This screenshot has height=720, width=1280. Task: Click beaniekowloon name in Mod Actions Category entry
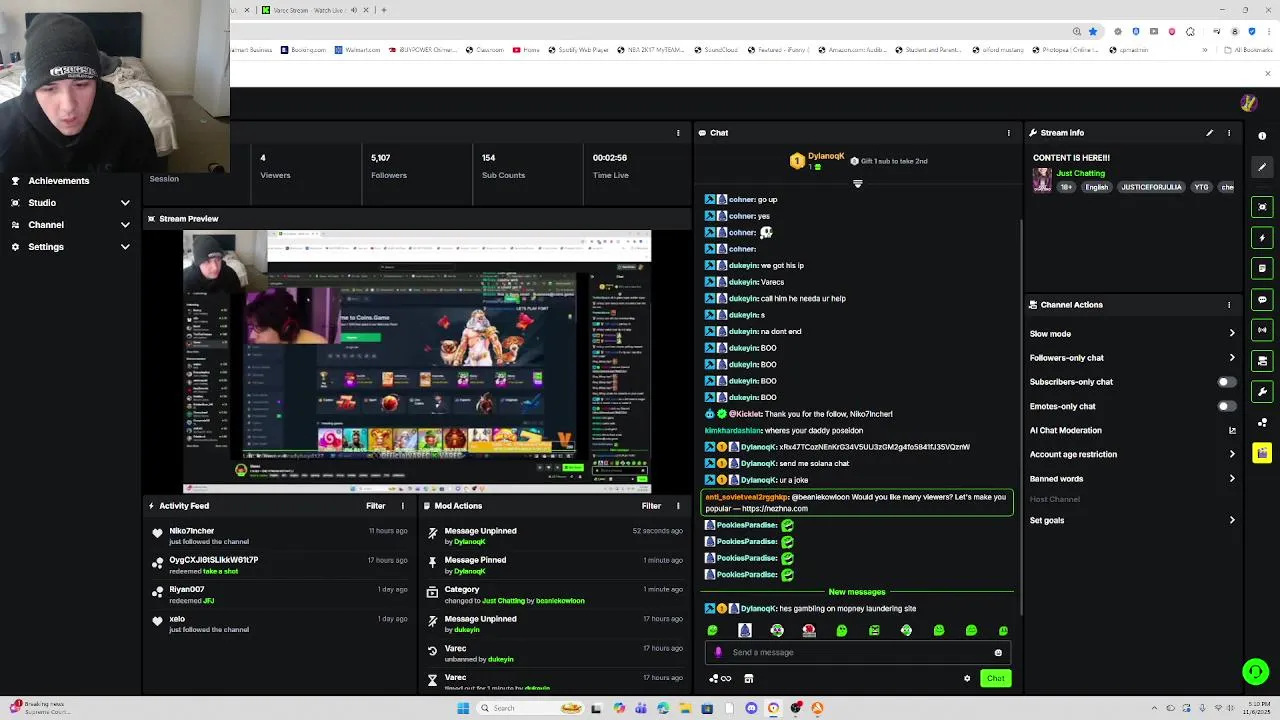[x=560, y=601]
